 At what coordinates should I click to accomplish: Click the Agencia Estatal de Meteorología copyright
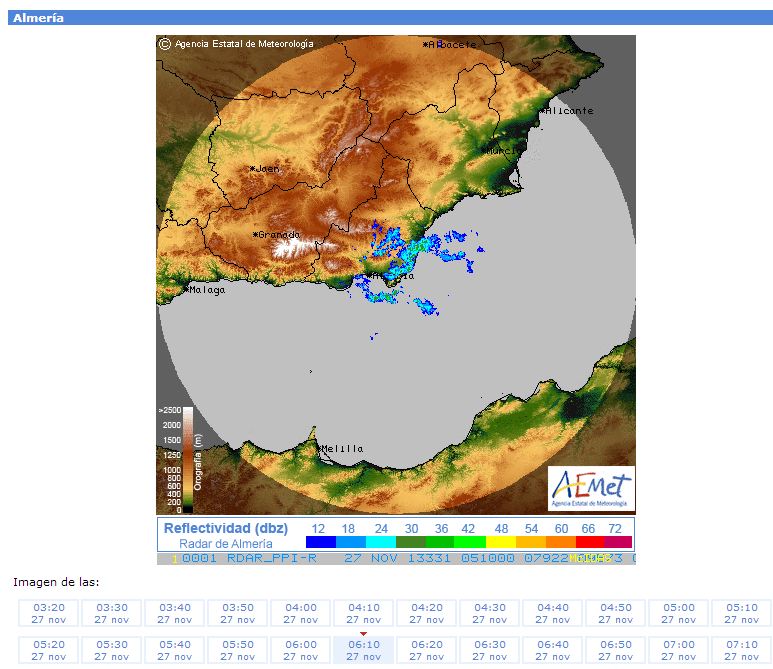(x=237, y=44)
